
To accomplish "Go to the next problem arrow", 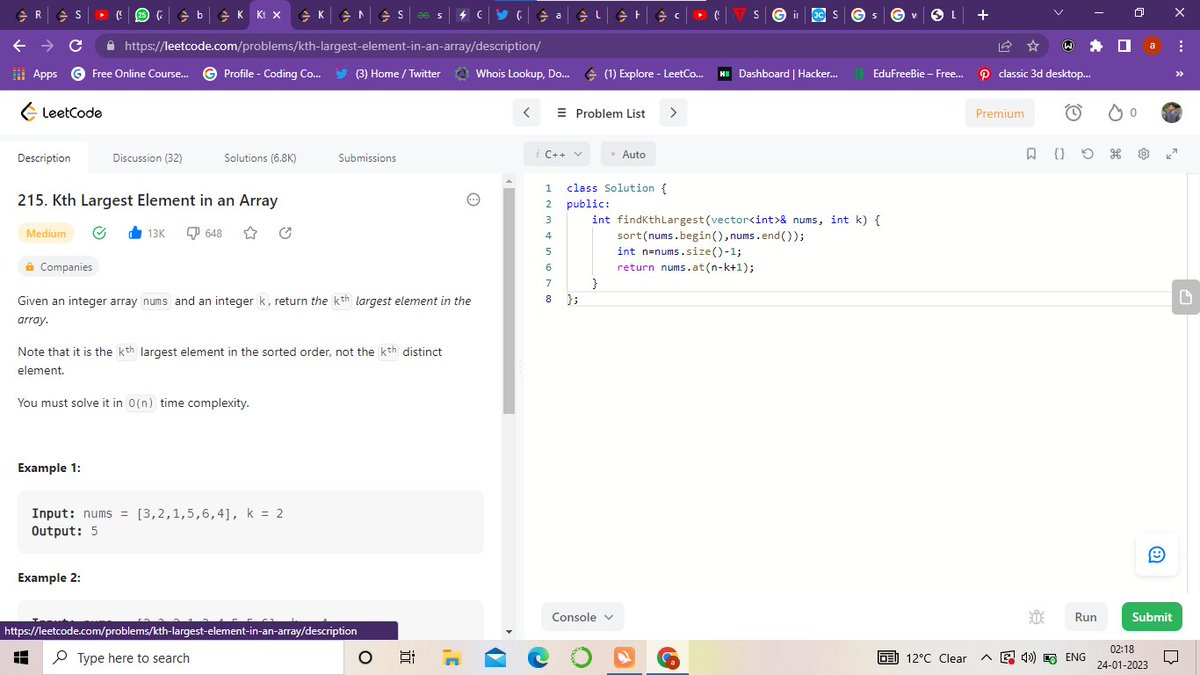I will coord(673,113).
